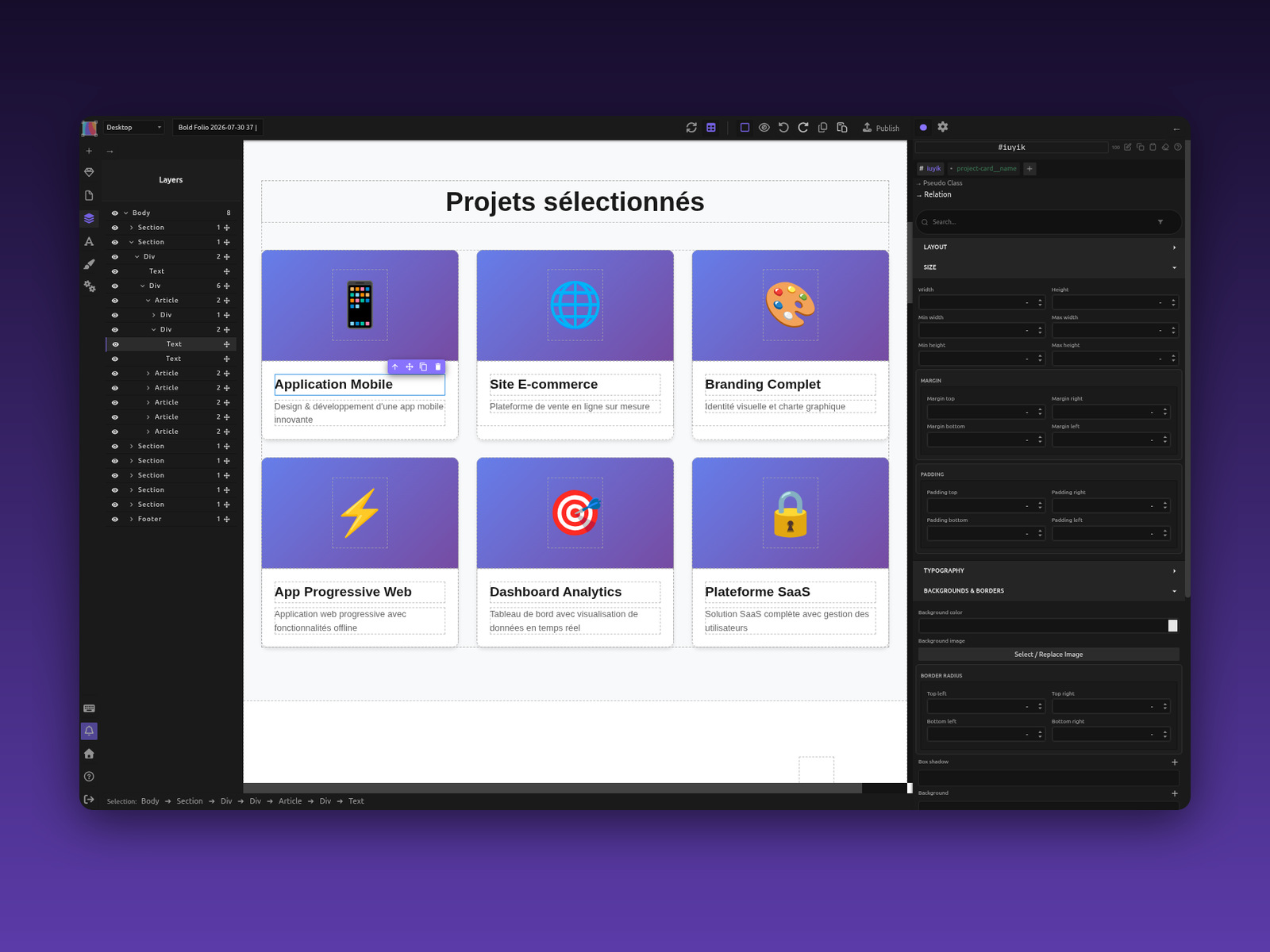This screenshot has height=952, width=1270.
Task: Open the paintbrush style tool in sidebar
Action: [x=89, y=264]
